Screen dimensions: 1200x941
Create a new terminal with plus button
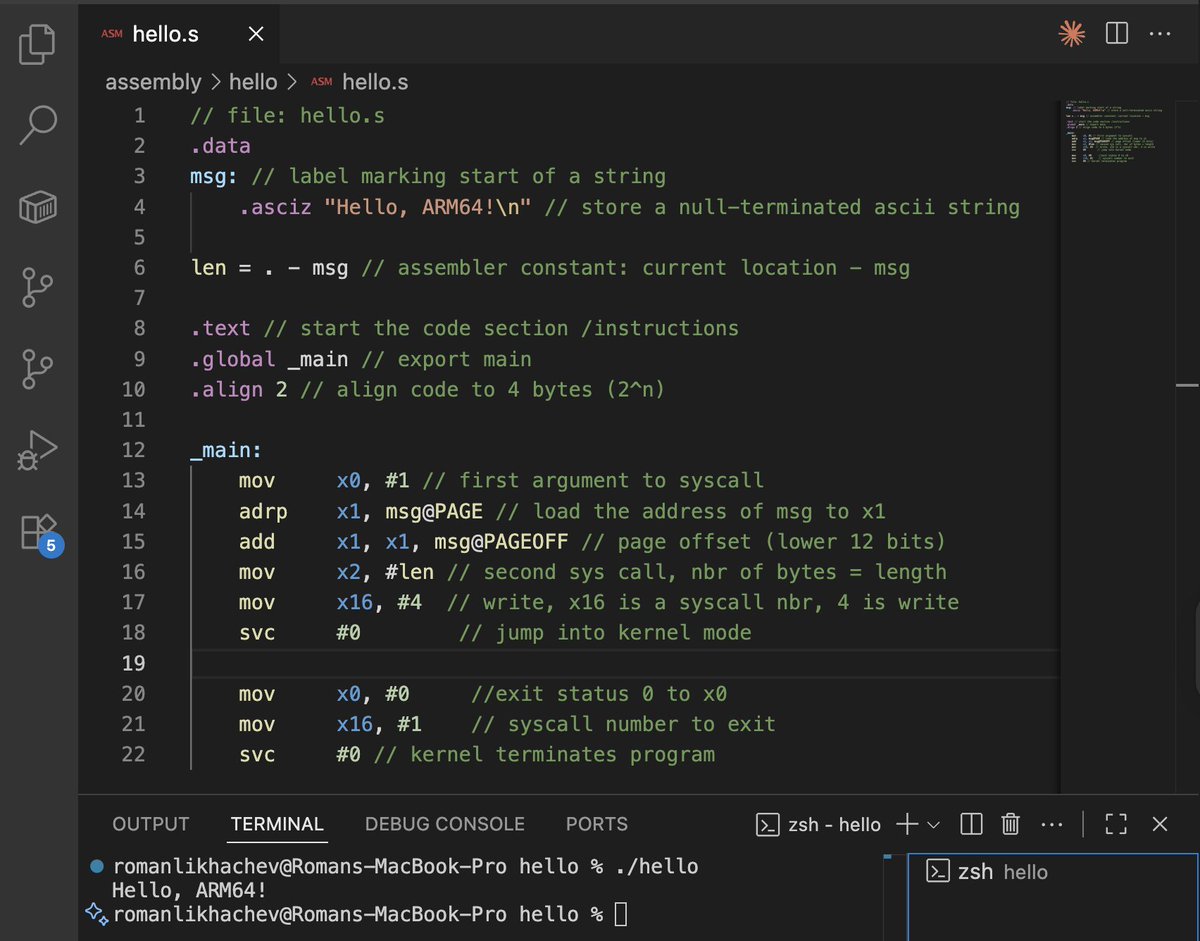907,824
